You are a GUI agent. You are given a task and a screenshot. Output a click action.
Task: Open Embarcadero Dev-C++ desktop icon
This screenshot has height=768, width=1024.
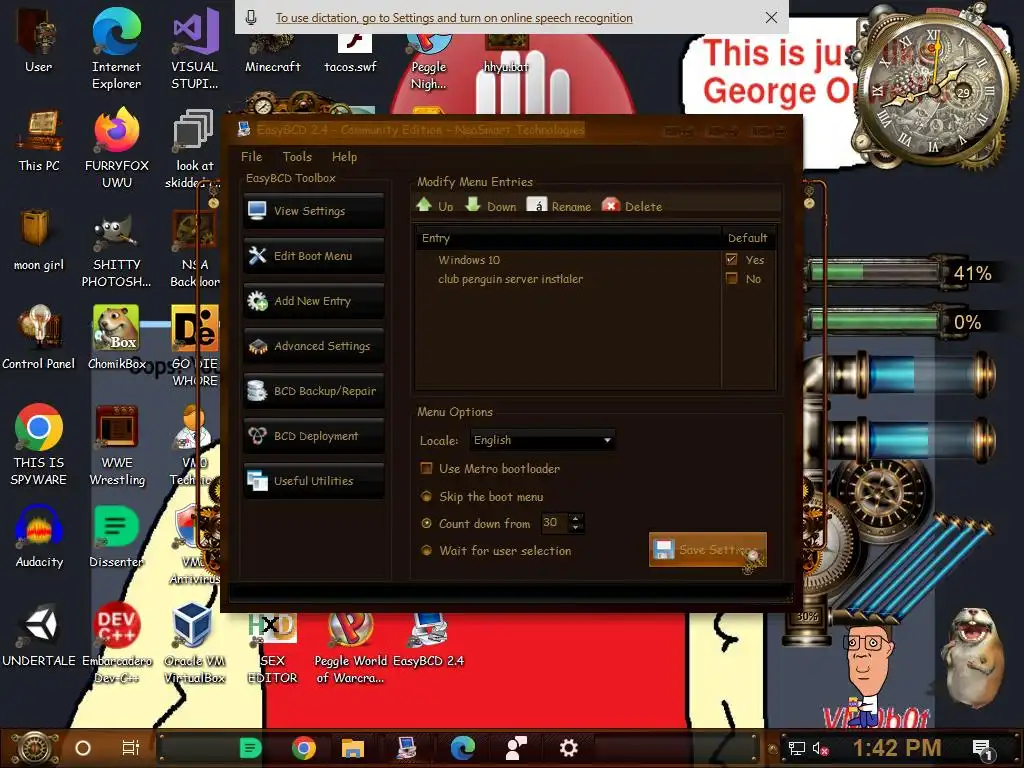pos(117,641)
